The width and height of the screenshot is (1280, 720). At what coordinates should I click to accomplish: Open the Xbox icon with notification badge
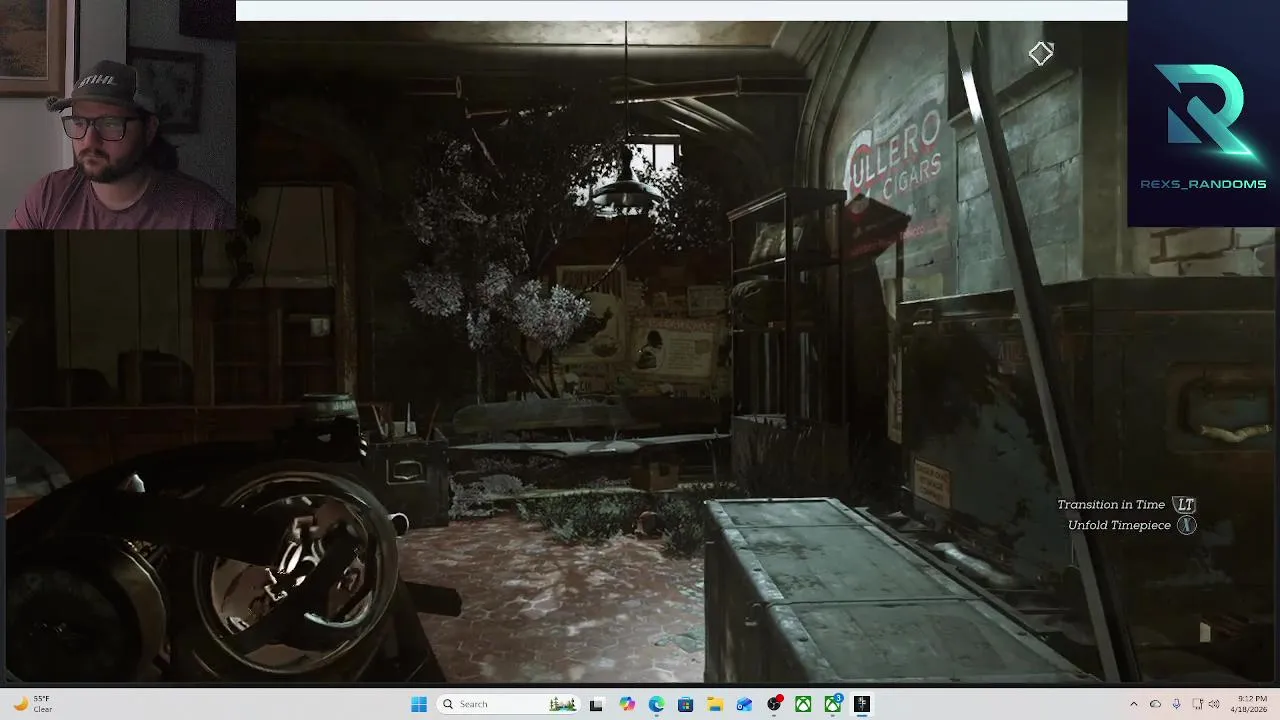click(833, 704)
